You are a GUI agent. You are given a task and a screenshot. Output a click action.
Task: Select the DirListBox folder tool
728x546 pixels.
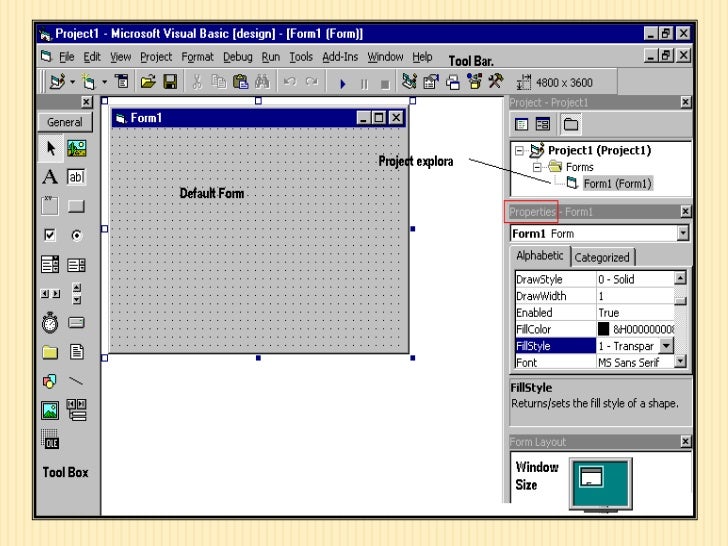coord(50,352)
